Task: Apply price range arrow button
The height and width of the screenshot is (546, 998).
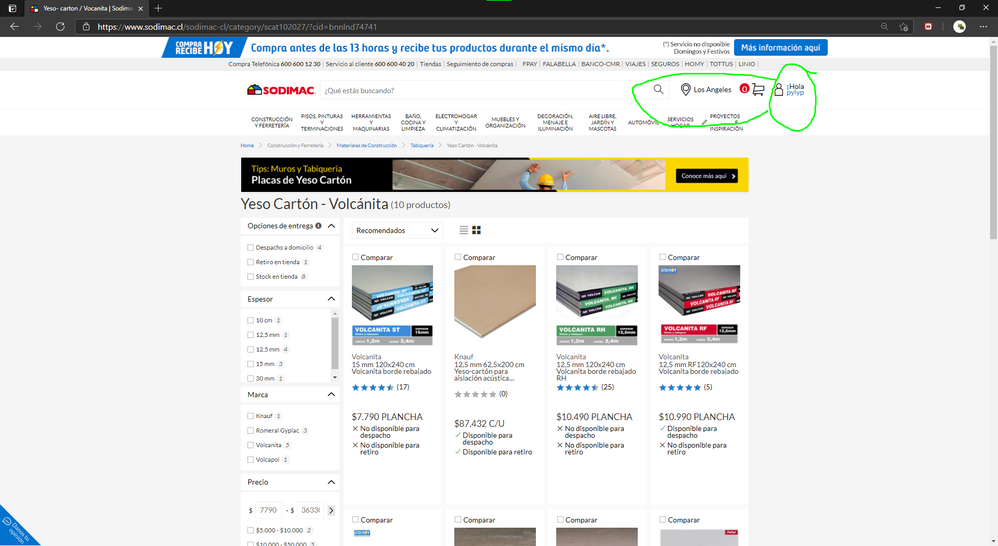Action: click(331, 510)
